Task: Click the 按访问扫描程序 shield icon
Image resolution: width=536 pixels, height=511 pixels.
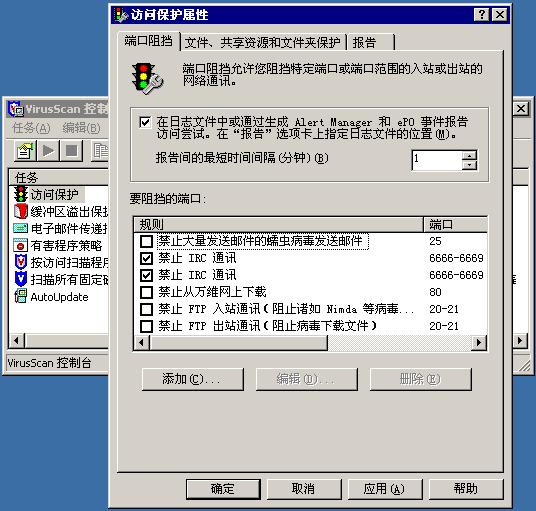Action: point(21,262)
